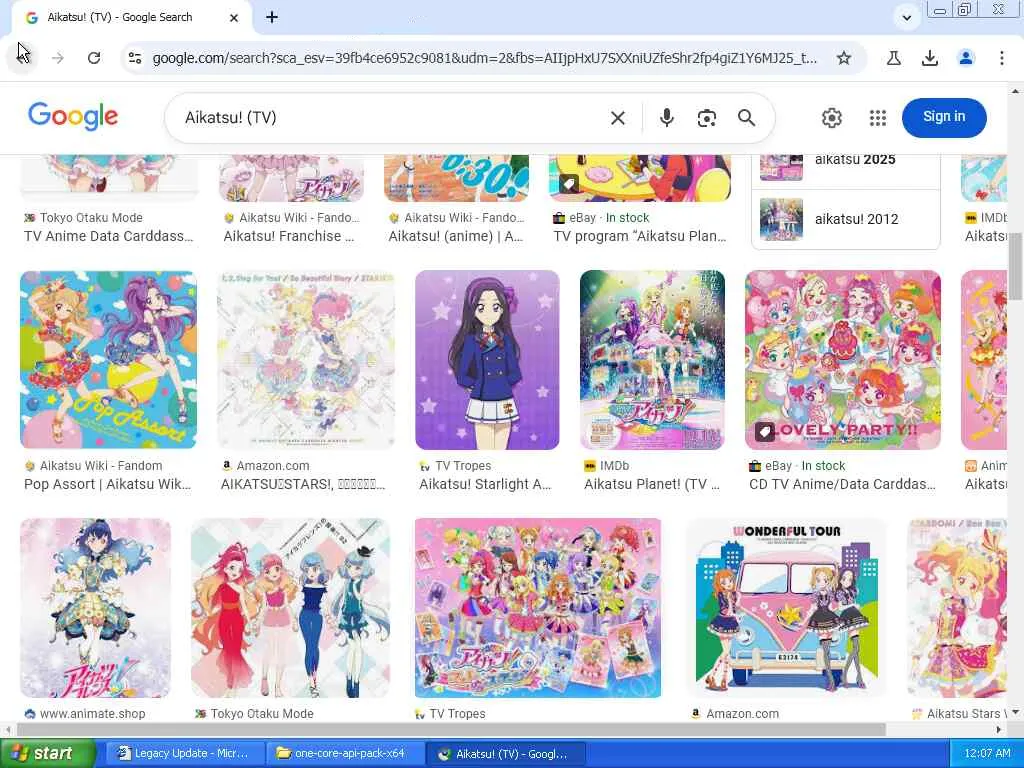This screenshot has height=768, width=1024.
Task: Open the Chrome profile avatar icon
Action: [966, 58]
